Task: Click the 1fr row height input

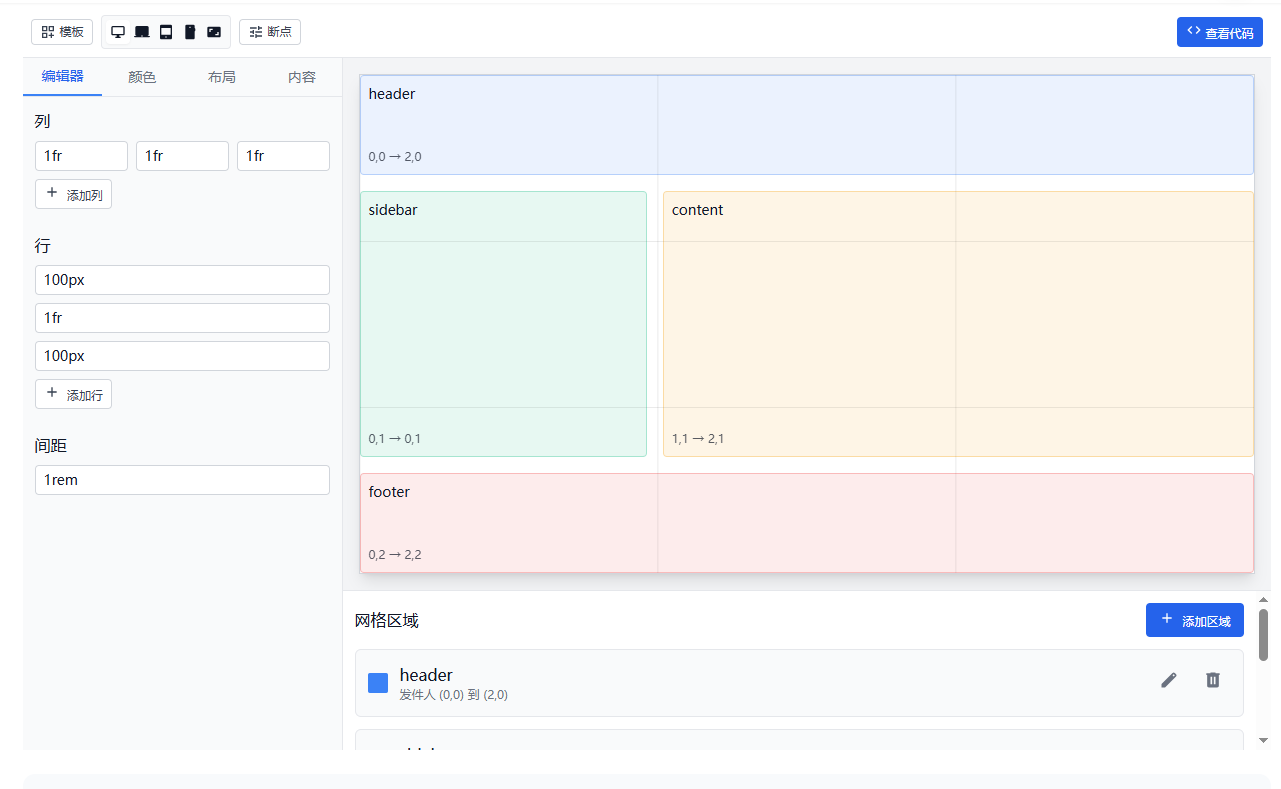Action: click(x=182, y=318)
